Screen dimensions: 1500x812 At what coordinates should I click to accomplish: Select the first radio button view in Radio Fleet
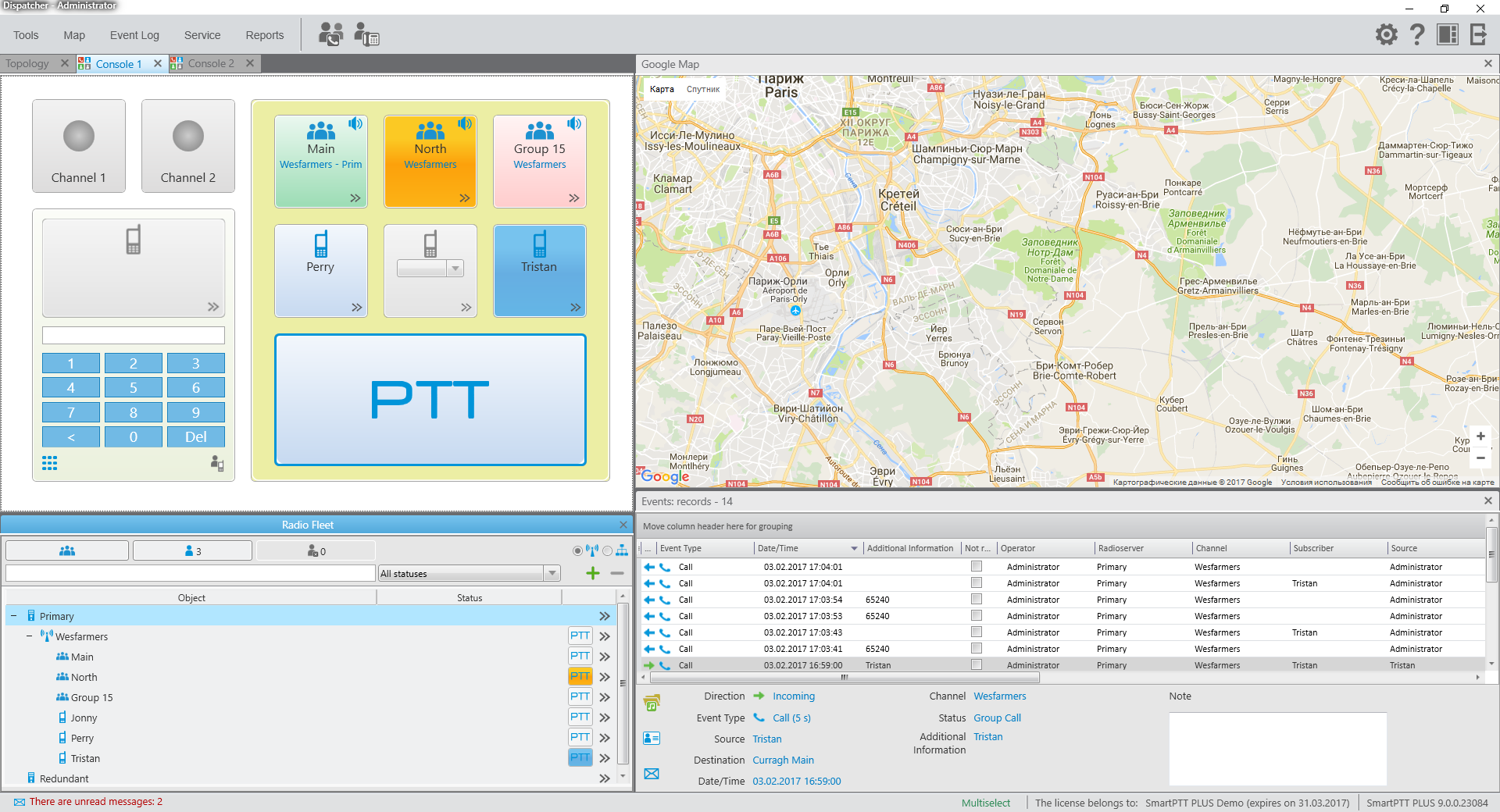tap(577, 551)
